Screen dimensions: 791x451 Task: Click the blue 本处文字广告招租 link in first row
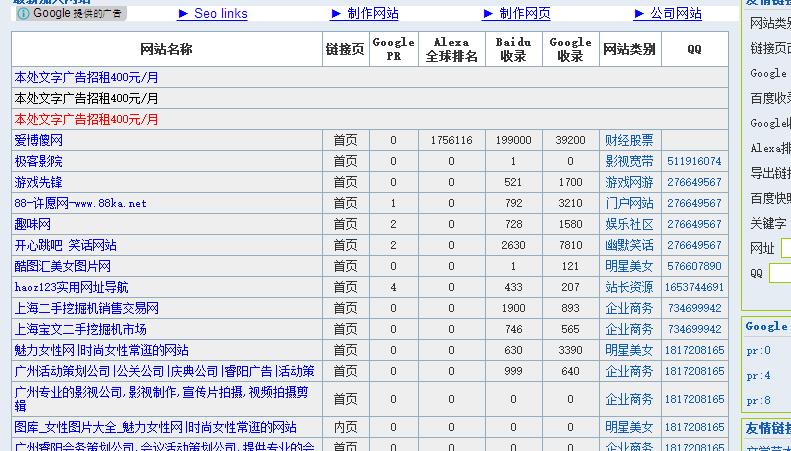(x=86, y=77)
